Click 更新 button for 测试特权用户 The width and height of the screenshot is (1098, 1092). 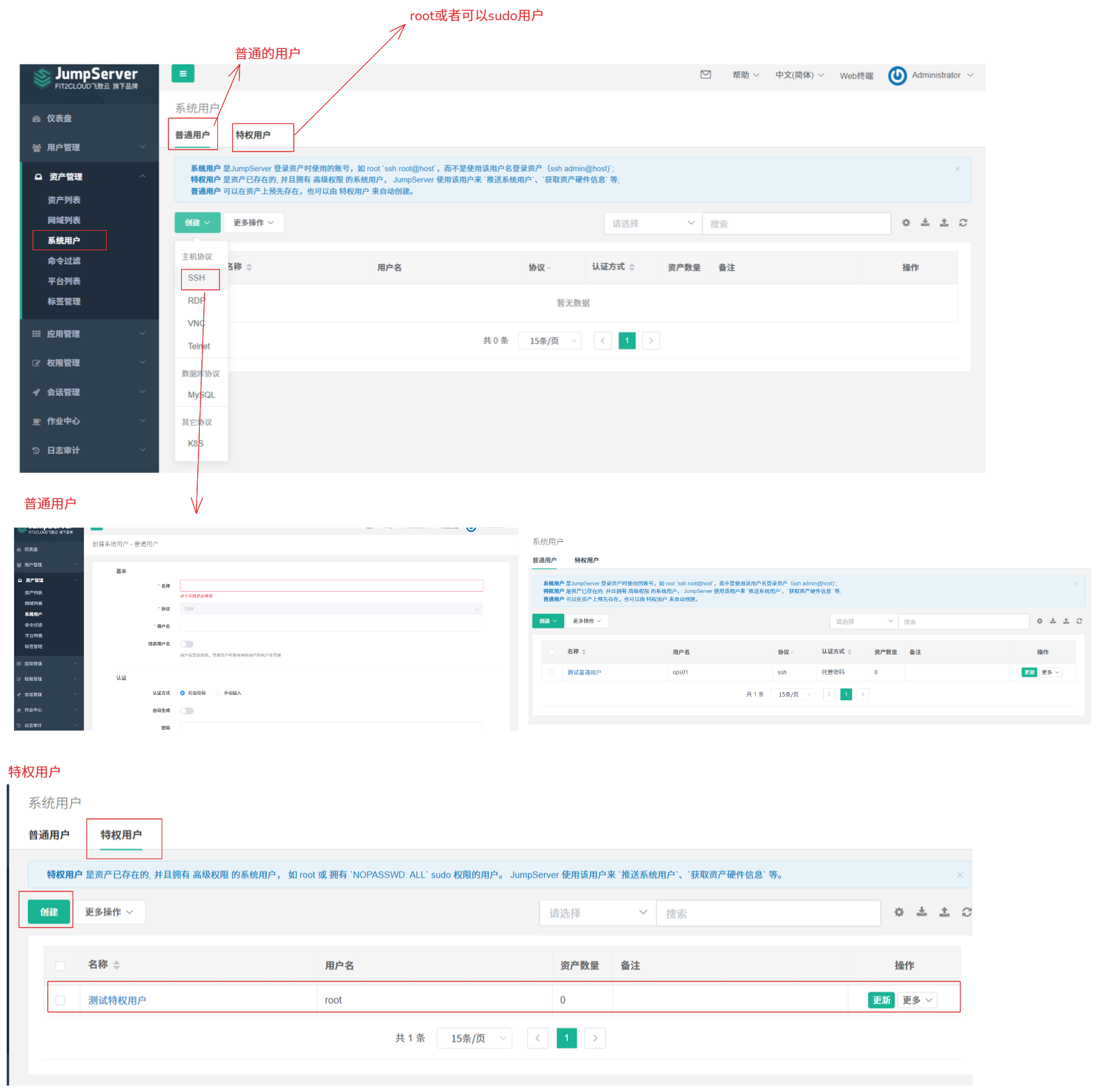(x=881, y=1000)
